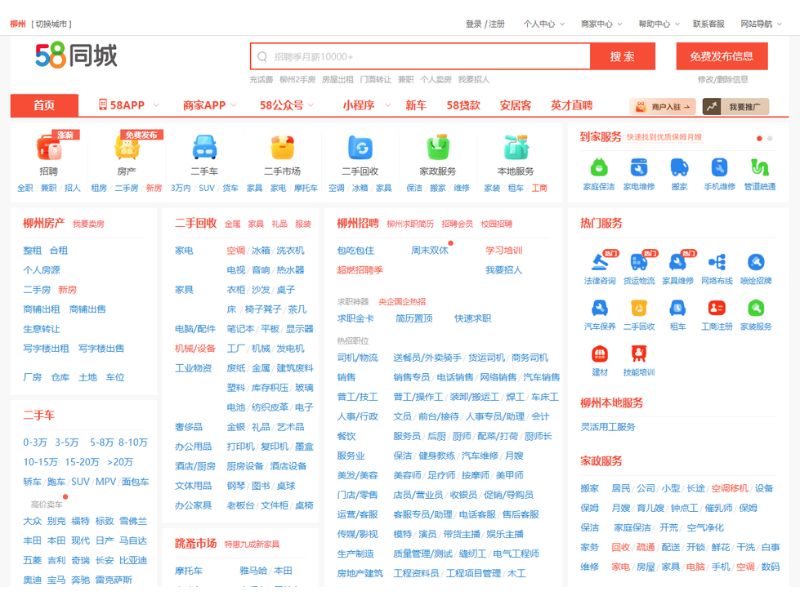
Task: Open the 家政服务 housekeeping category icon
Action: [x=438, y=147]
